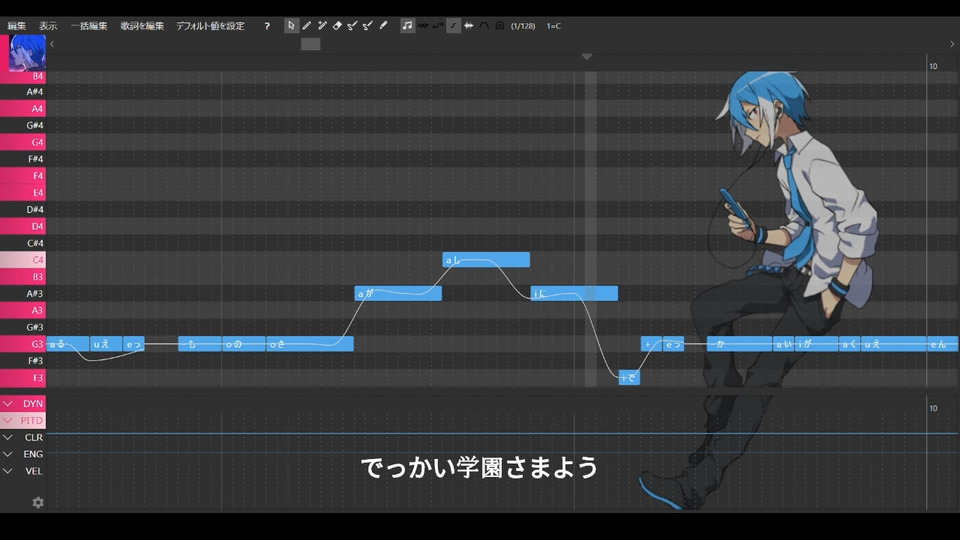This screenshot has width=960, height=540.
Task: Click the B3 piano key
Action: [23, 277]
